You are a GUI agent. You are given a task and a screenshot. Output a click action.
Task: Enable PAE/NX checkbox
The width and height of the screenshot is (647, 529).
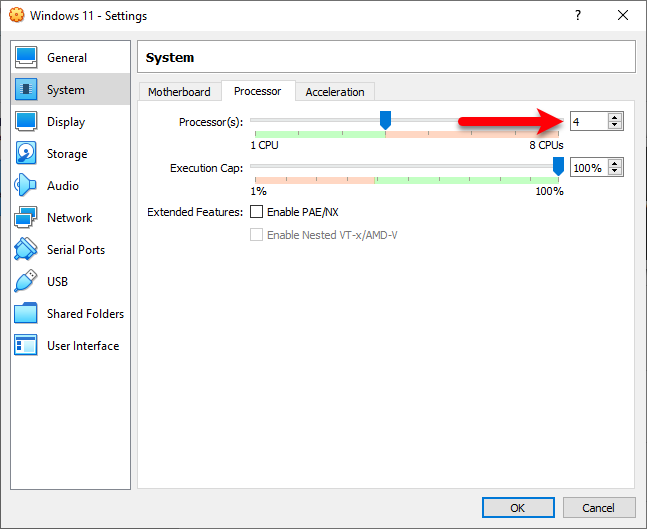click(256, 212)
